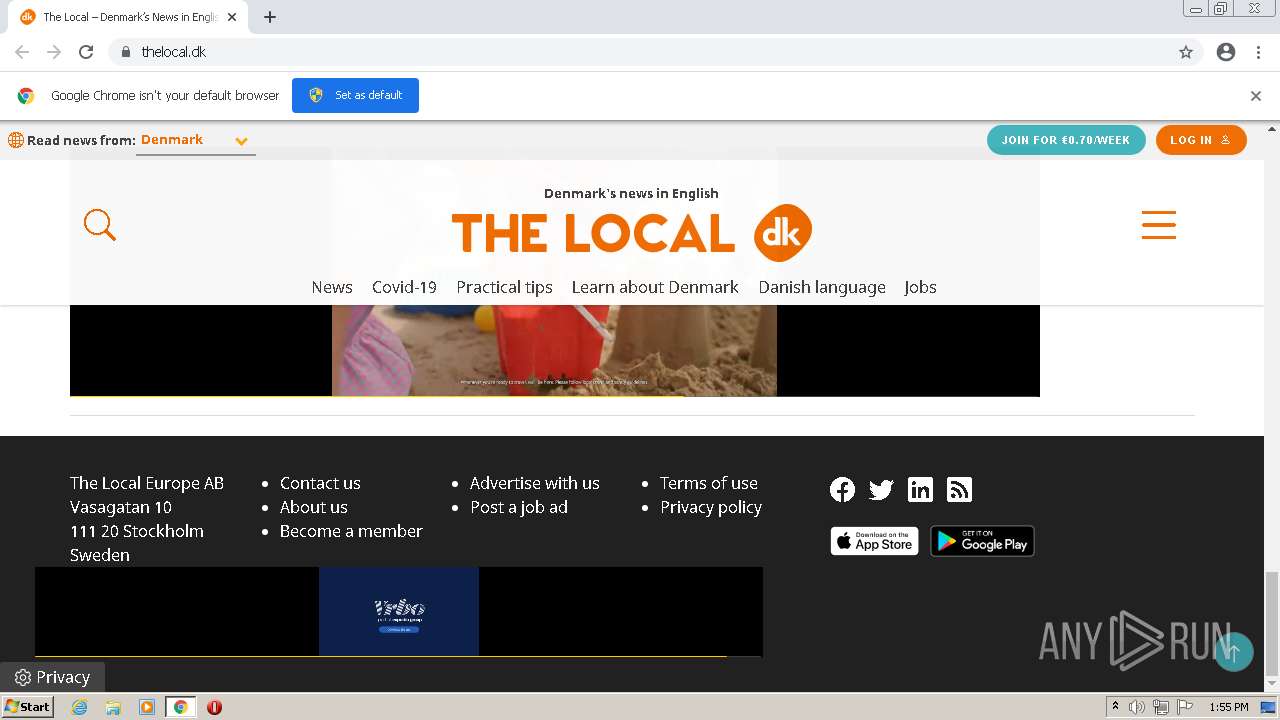
Task: Expand the Read news from Denmark dropdown
Action: click(195, 140)
